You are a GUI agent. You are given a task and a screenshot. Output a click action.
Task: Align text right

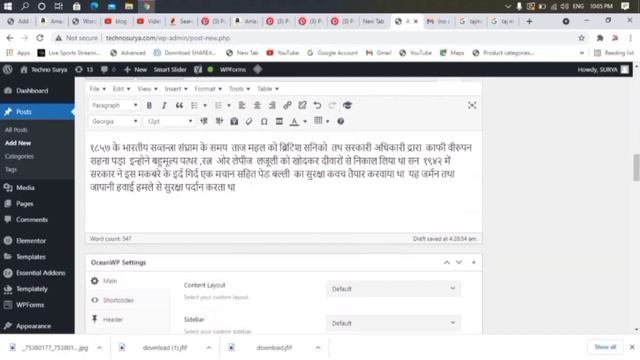272,105
